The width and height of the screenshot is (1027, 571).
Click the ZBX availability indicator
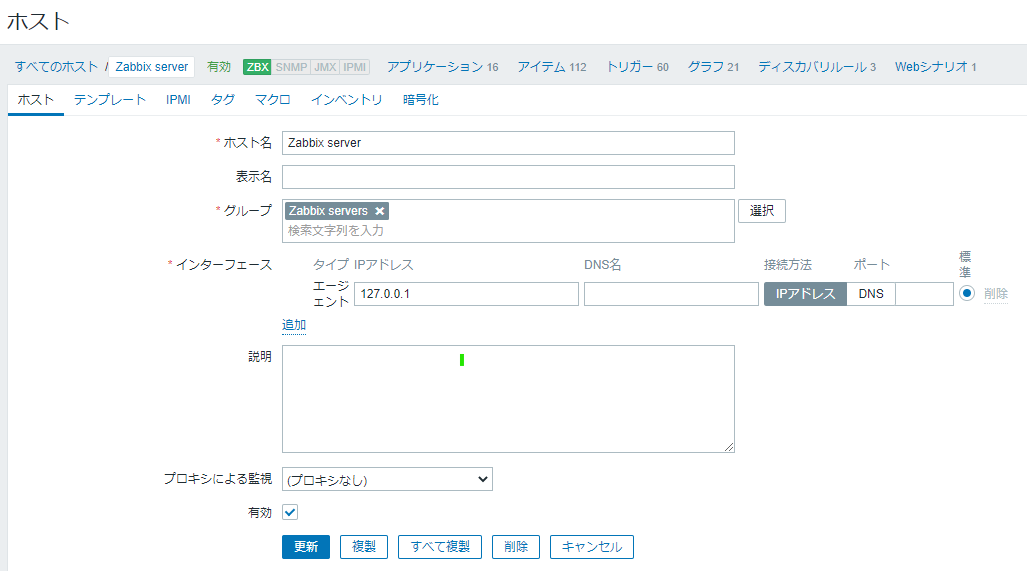tap(257, 67)
